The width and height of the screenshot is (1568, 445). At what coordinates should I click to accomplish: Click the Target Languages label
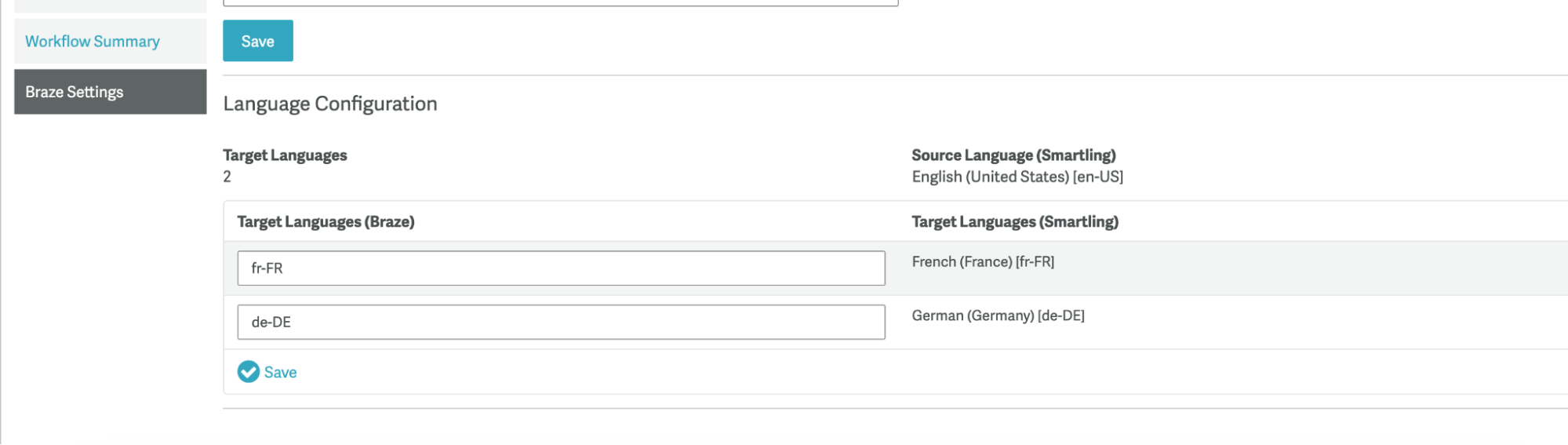coord(285,155)
